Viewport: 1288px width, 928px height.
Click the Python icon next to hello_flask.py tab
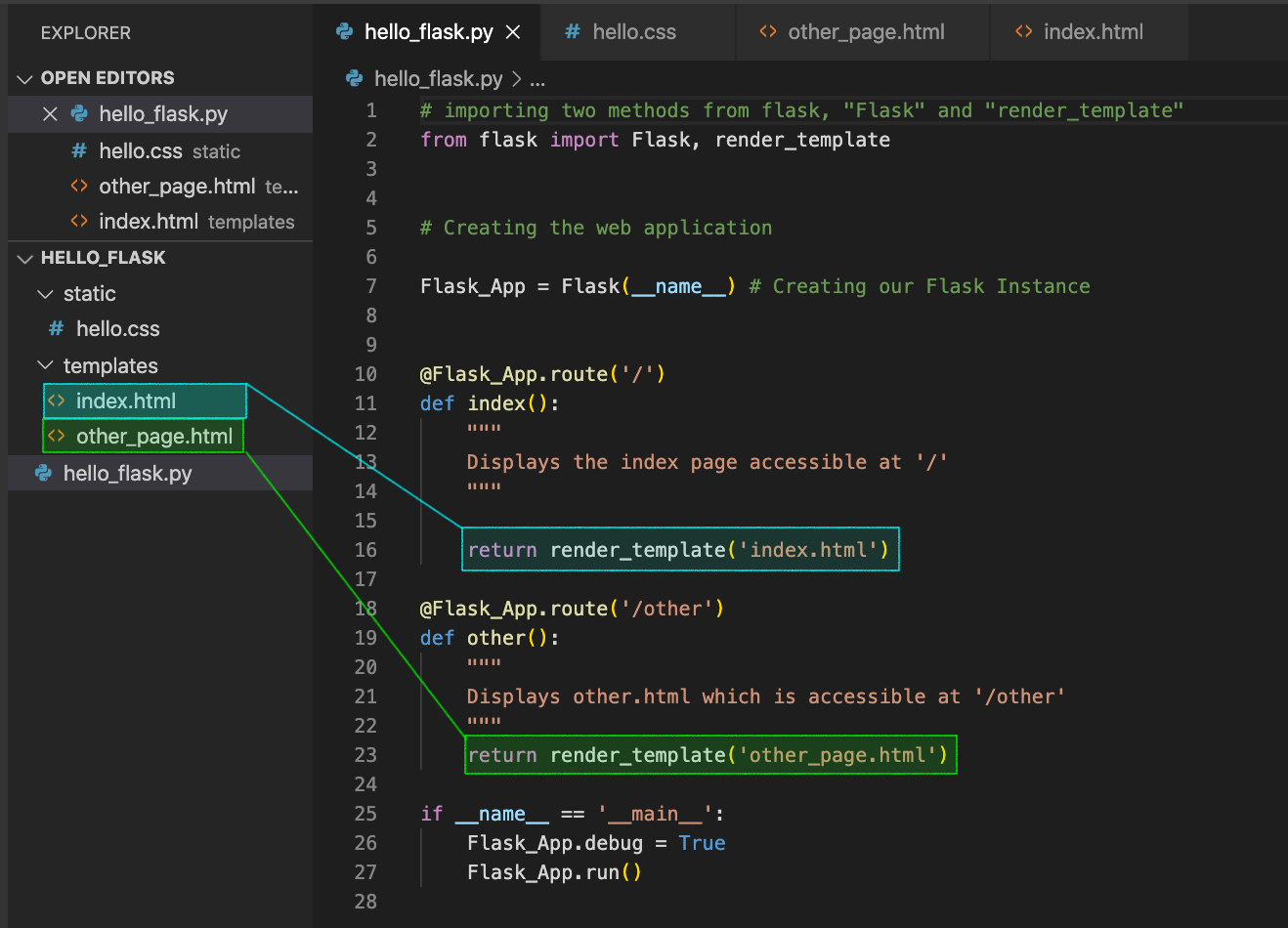[344, 31]
